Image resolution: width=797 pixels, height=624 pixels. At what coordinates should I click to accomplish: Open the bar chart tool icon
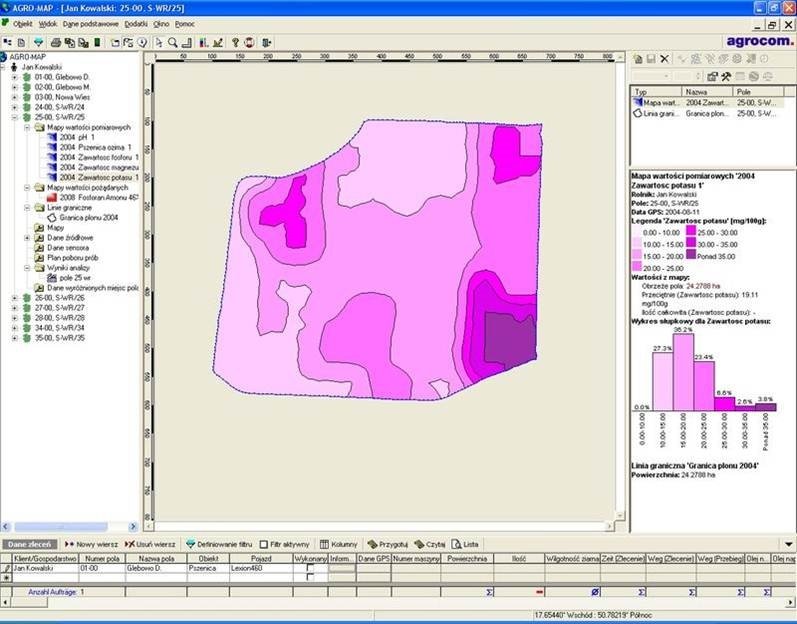coord(203,43)
